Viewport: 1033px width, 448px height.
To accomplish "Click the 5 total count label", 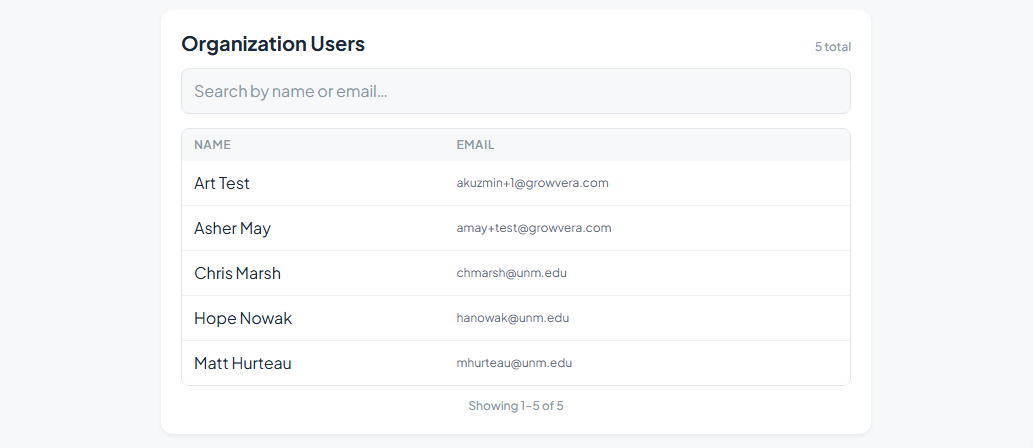I will coord(833,47).
